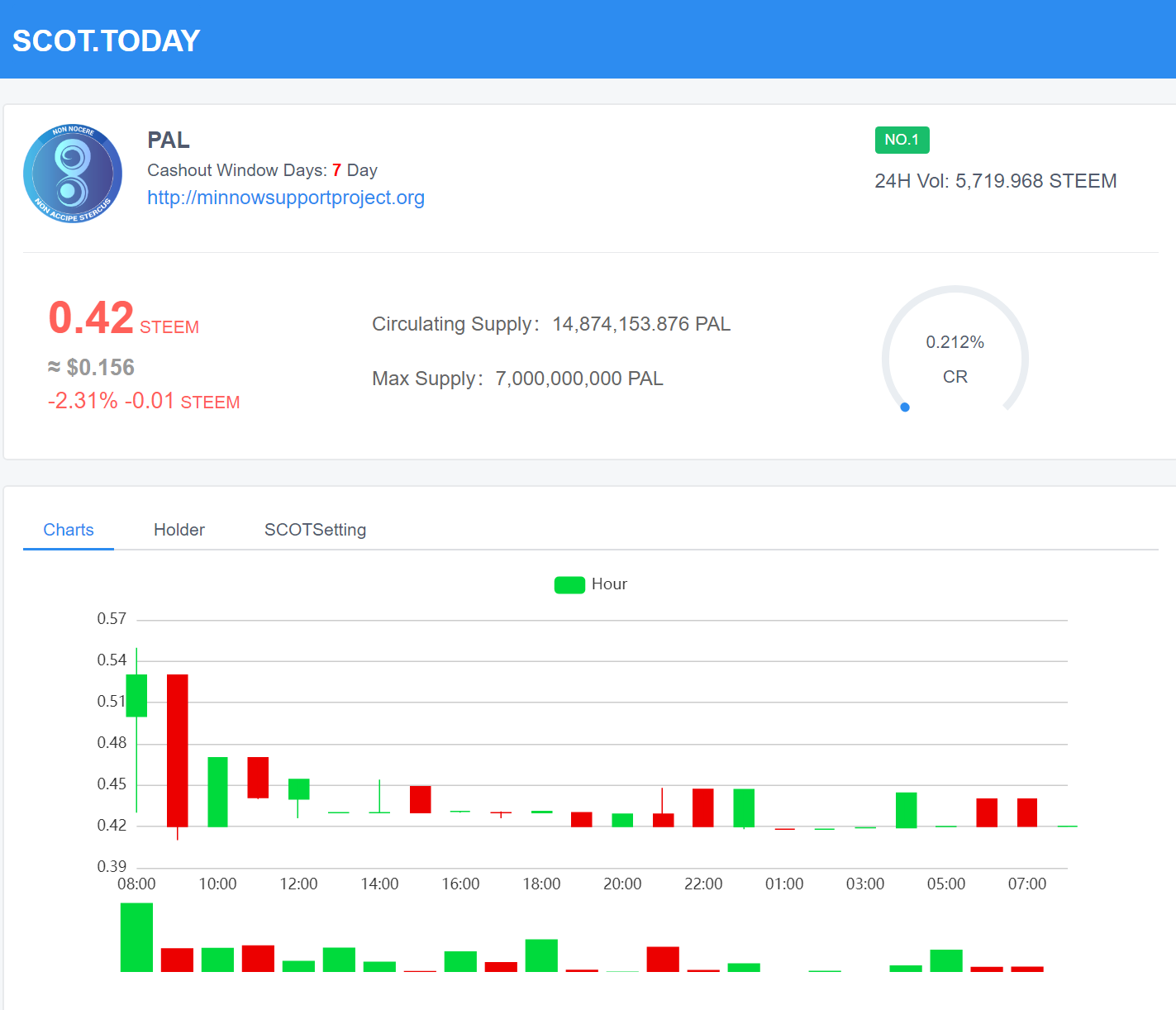Click the NO.1 rank badge
This screenshot has width=1176, height=1010.
click(x=902, y=140)
